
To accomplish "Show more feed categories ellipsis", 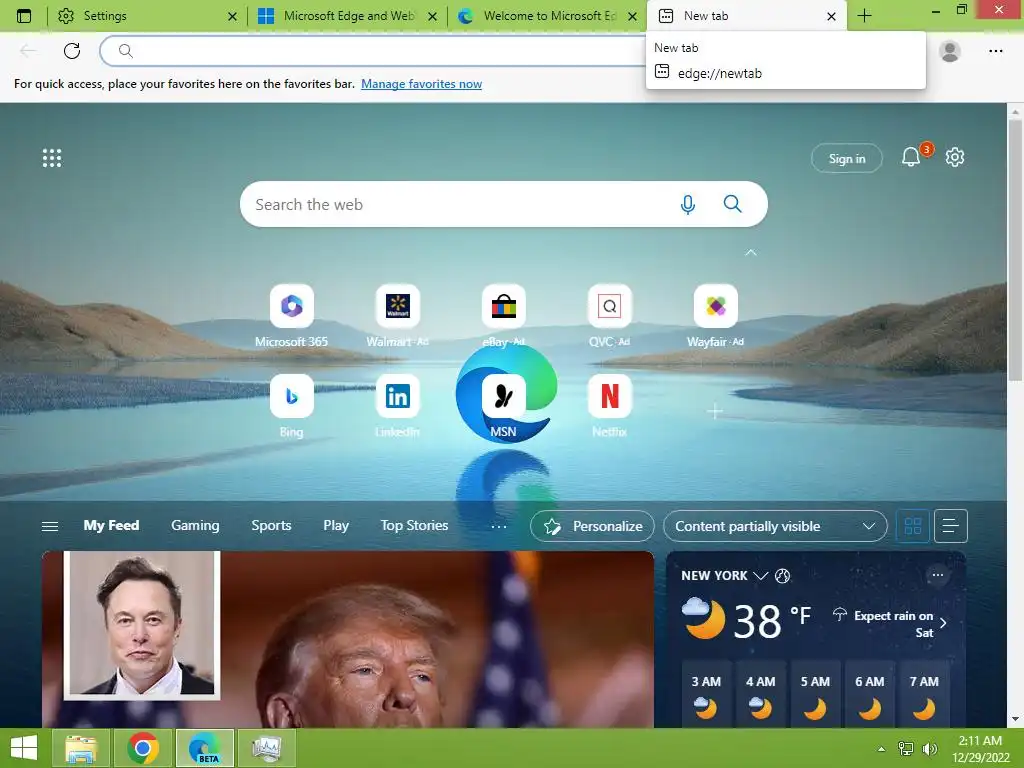I will 498,526.
